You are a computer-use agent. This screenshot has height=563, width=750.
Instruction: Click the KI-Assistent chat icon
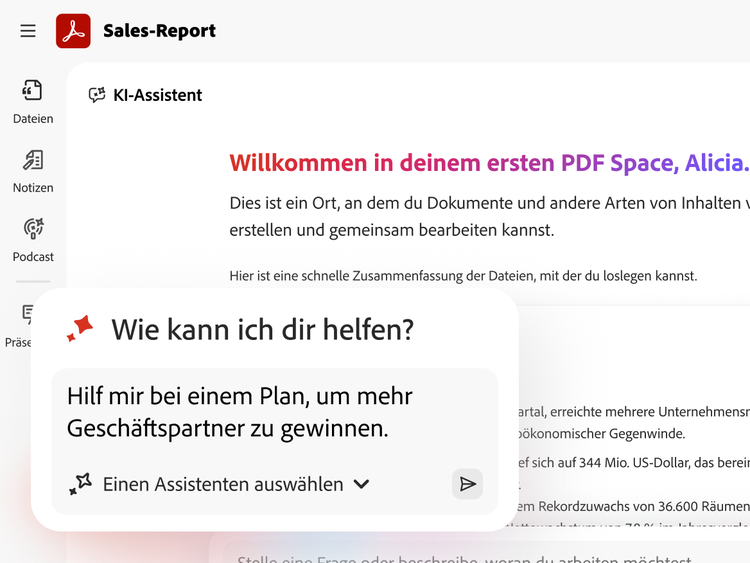point(97,95)
